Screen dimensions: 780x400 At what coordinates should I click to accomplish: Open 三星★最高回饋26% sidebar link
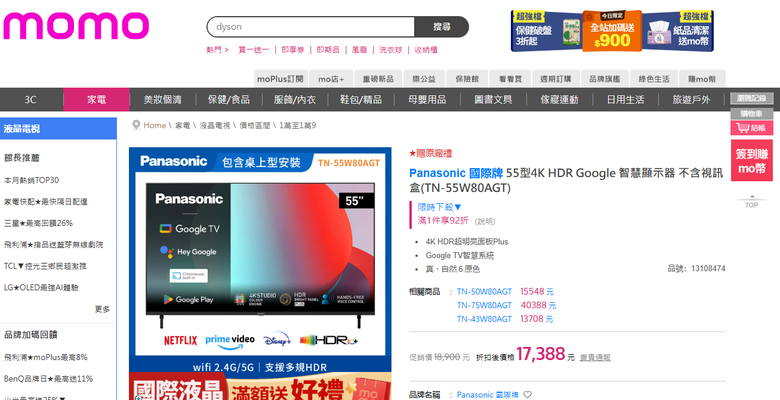pos(38,223)
